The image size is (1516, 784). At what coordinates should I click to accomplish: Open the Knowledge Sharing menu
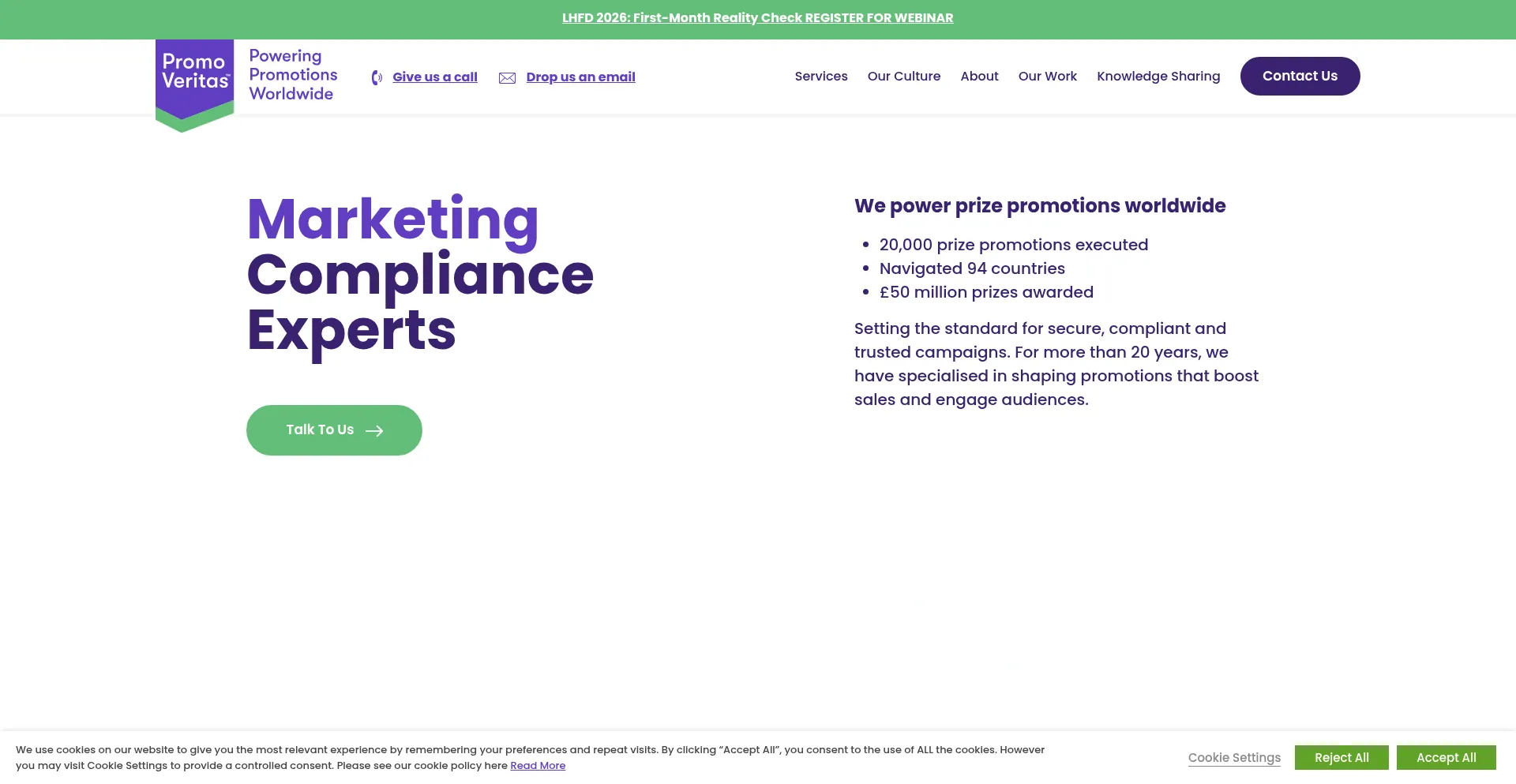[1158, 76]
